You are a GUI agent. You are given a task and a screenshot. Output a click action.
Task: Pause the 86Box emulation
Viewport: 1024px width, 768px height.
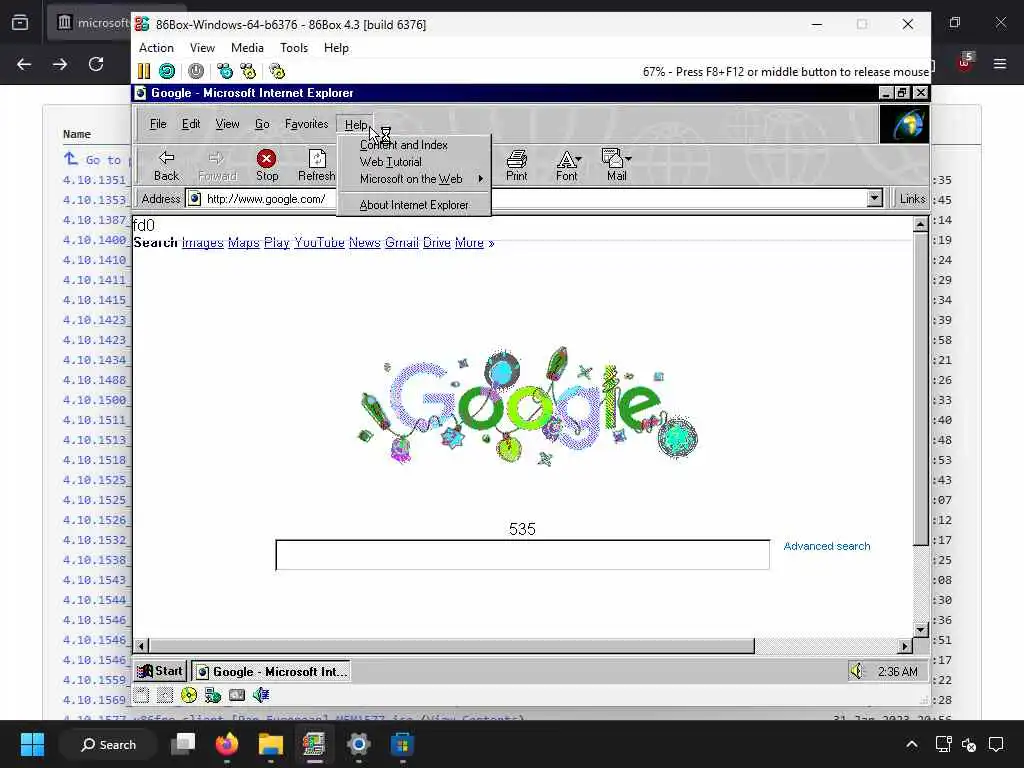pos(144,71)
